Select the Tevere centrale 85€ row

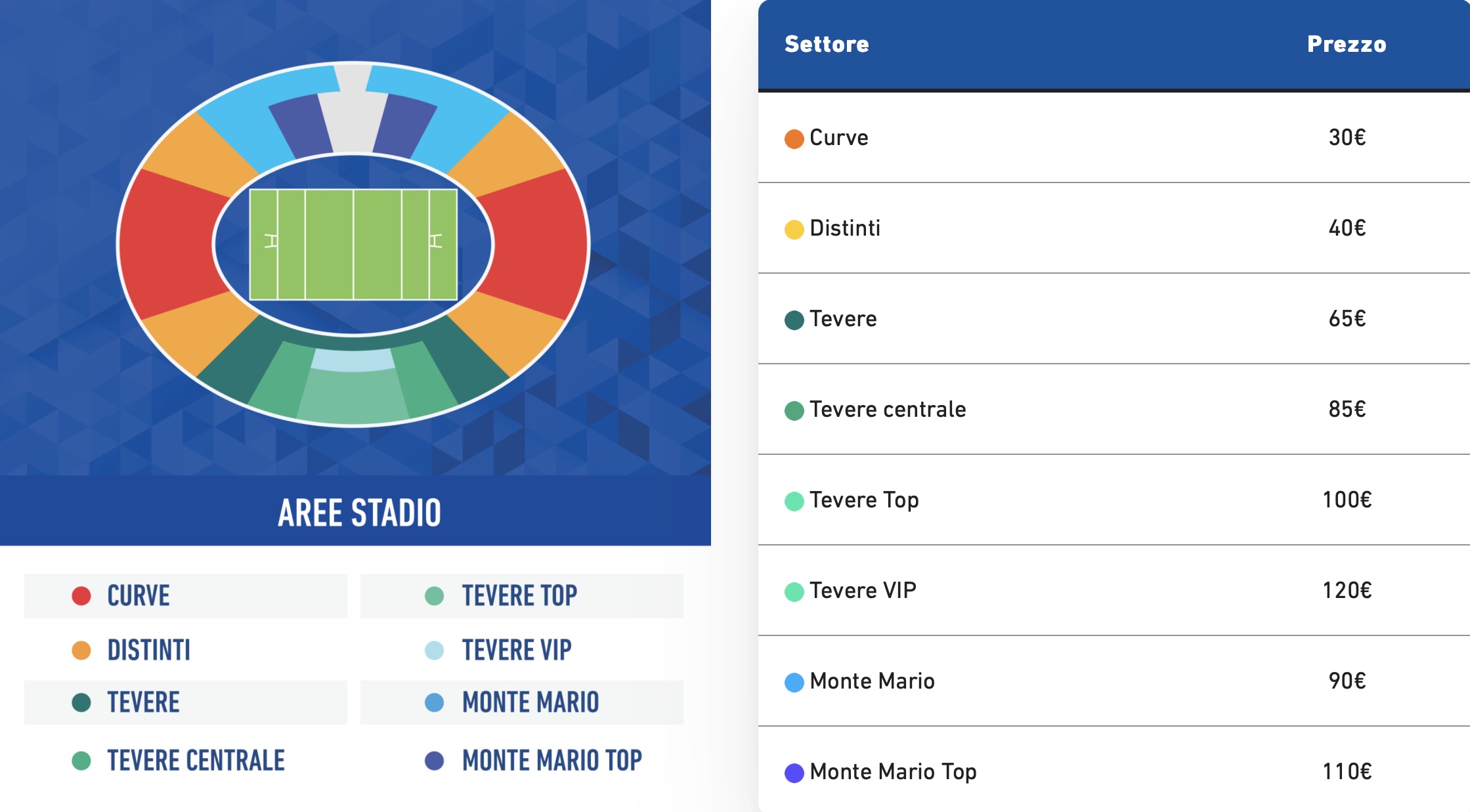[1113, 409]
